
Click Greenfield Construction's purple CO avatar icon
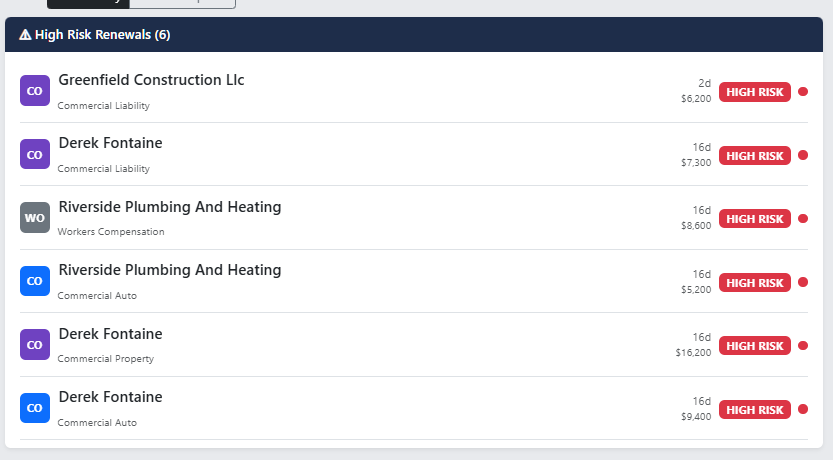pyautogui.click(x=35, y=91)
